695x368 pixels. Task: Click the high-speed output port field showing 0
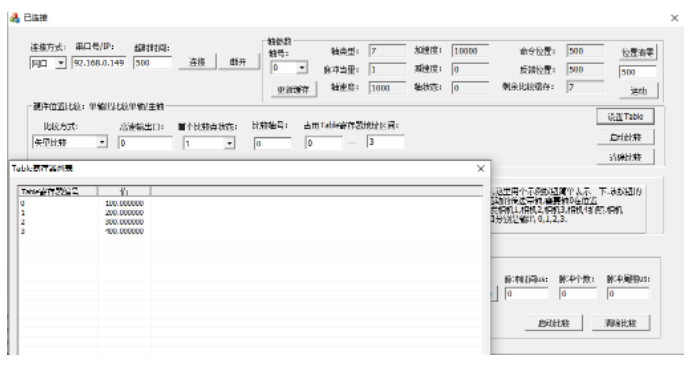click(145, 143)
